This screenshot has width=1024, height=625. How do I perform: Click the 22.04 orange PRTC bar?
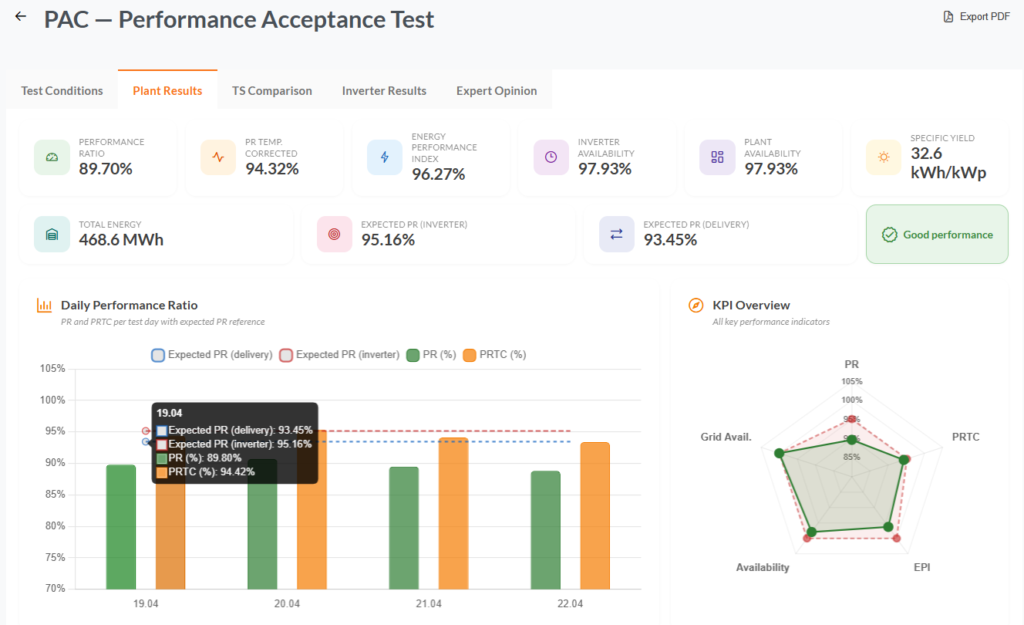pyautogui.click(x=595, y=516)
